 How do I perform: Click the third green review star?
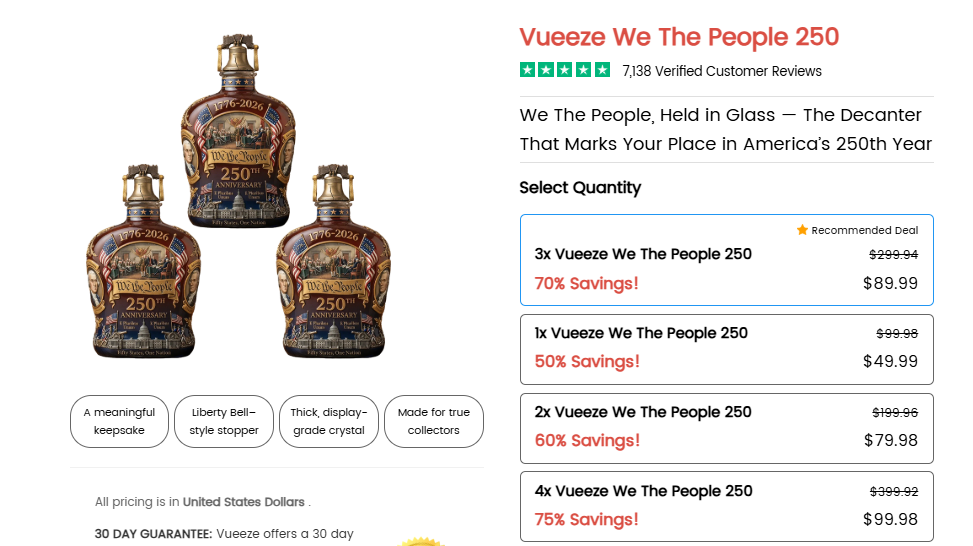click(x=565, y=69)
